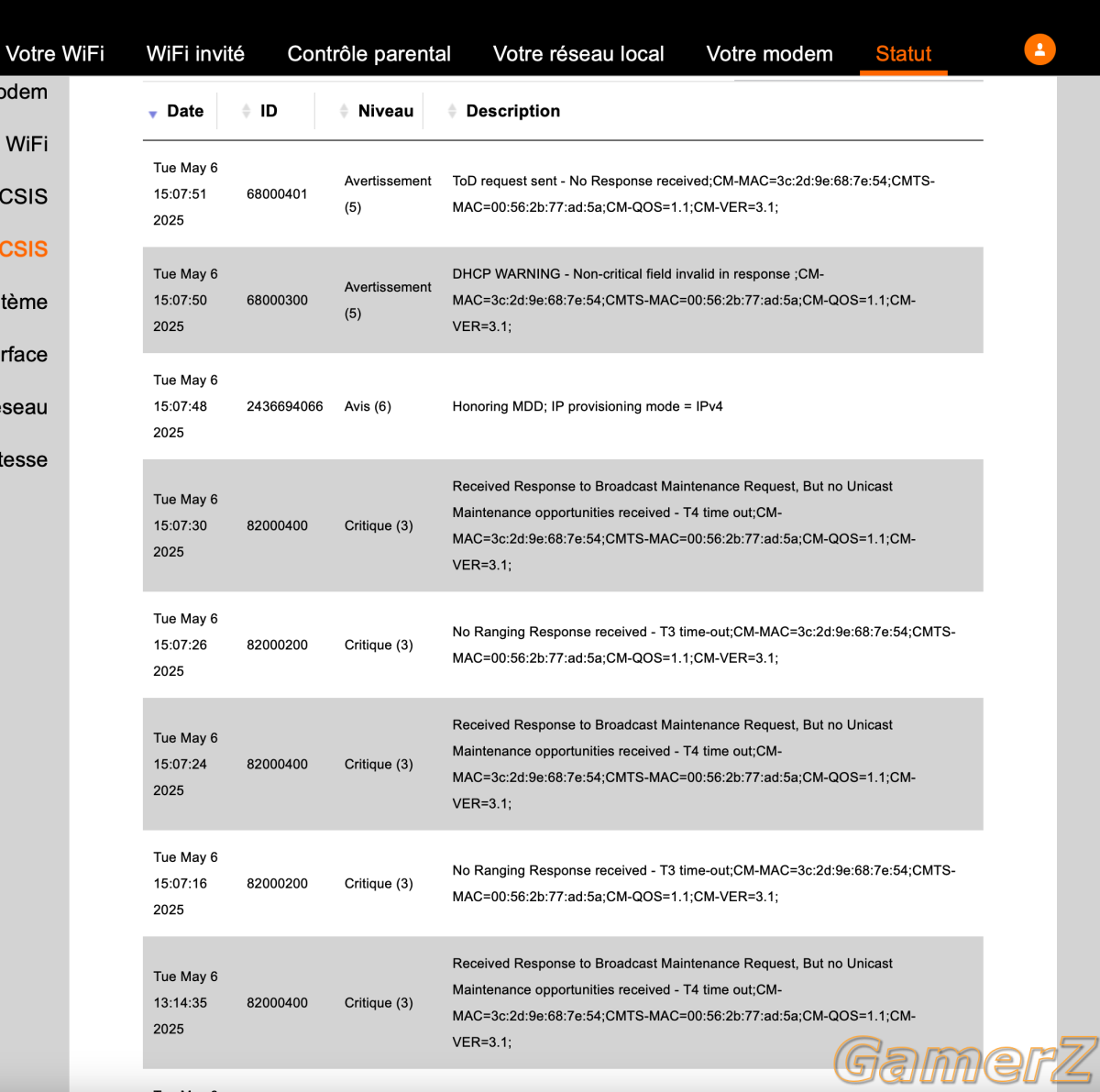Click the Date column header label
The width and height of the screenshot is (1100, 1092).
coord(185,111)
